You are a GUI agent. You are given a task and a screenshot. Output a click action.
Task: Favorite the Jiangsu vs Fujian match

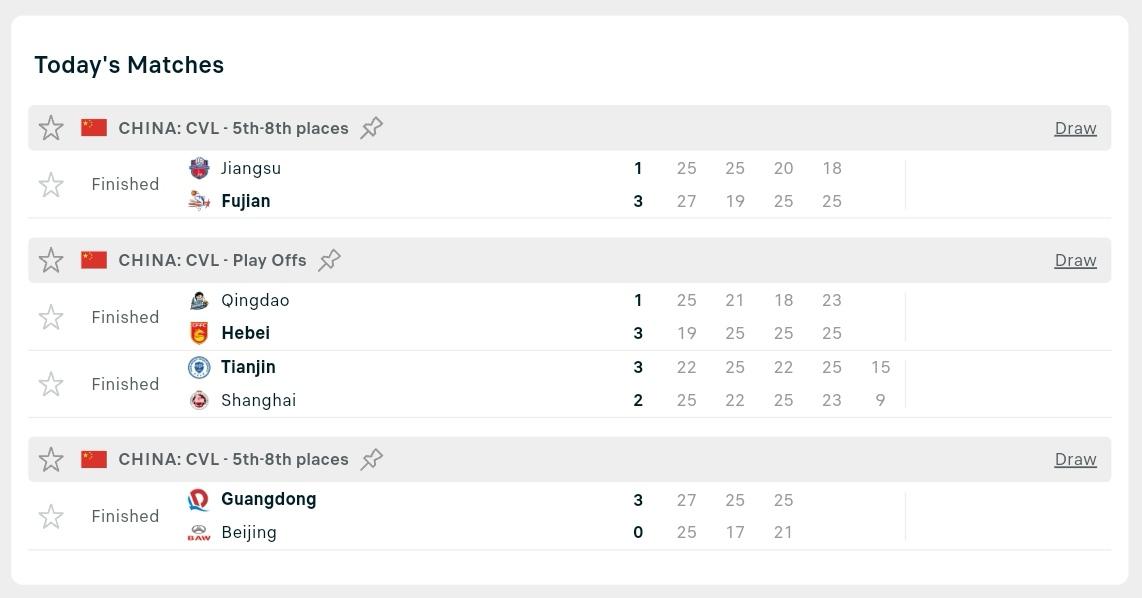pyautogui.click(x=51, y=185)
